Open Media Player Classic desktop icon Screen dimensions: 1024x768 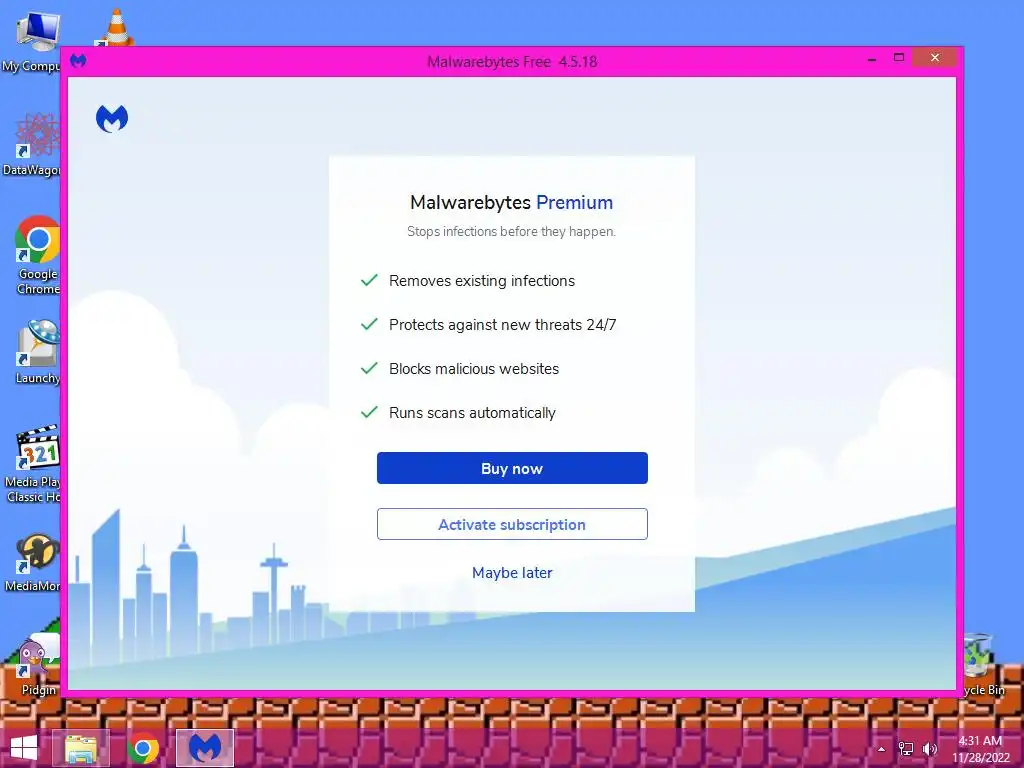point(34,464)
